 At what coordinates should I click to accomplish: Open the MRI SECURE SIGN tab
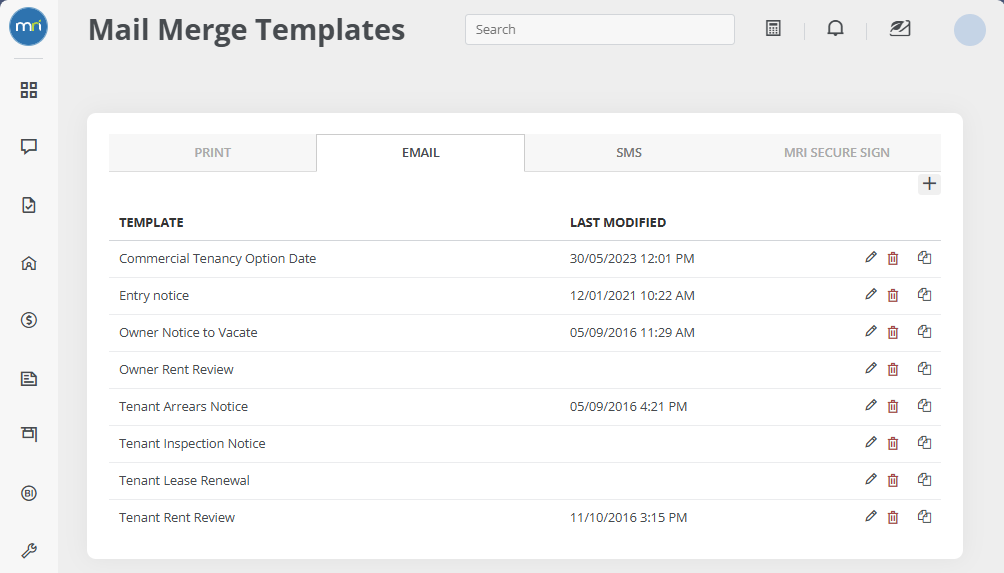[836, 153]
